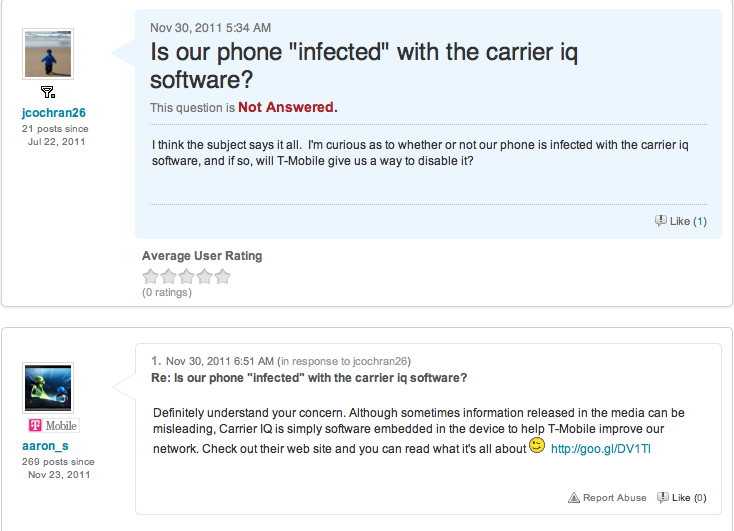Viewport: 734px width, 531px height.
Task: Rate the post one star
Action: (x=151, y=277)
